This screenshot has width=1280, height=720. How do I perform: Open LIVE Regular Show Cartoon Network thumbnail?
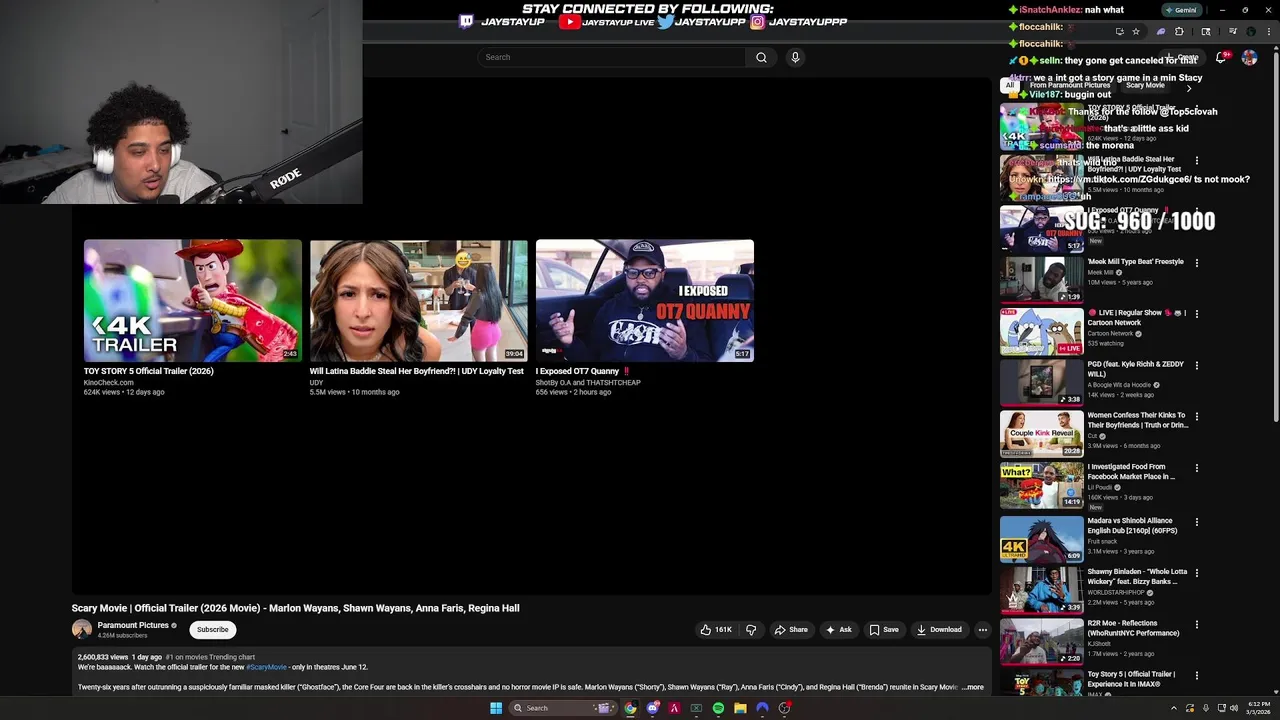[x=1041, y=331]
